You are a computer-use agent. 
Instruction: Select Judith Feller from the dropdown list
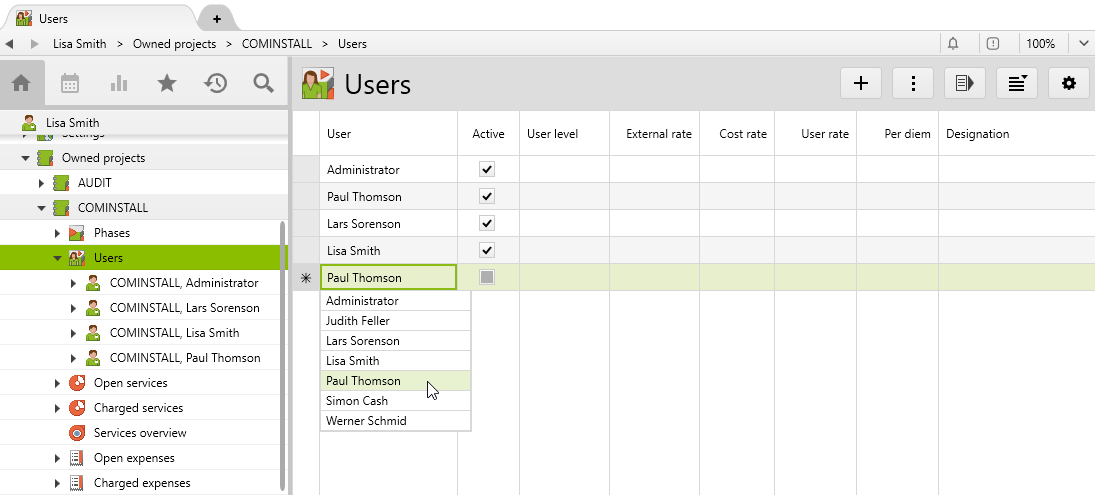pos(358,321)
